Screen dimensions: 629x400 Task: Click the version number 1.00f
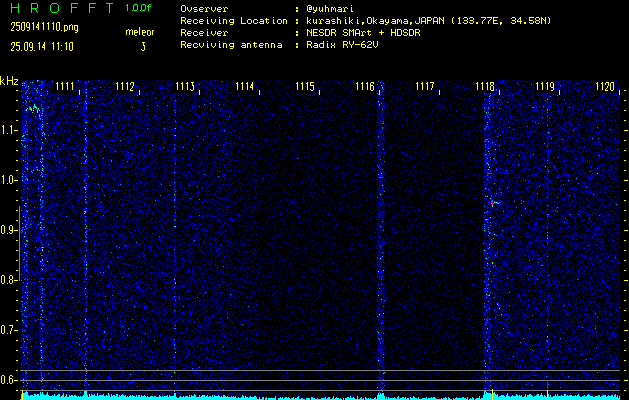coord(138,8)
